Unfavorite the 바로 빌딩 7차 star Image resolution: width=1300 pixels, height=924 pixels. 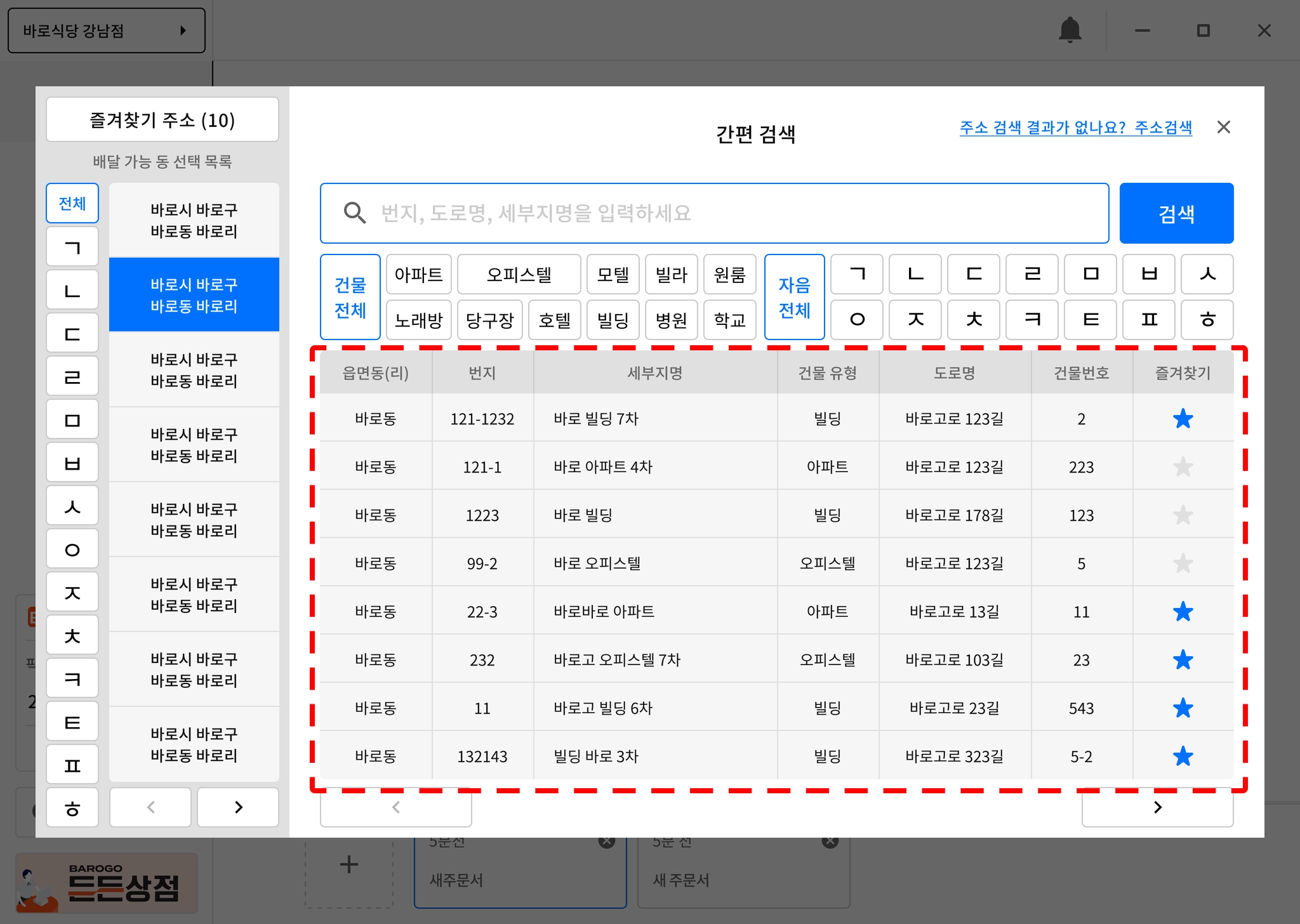click(1183, 419)
